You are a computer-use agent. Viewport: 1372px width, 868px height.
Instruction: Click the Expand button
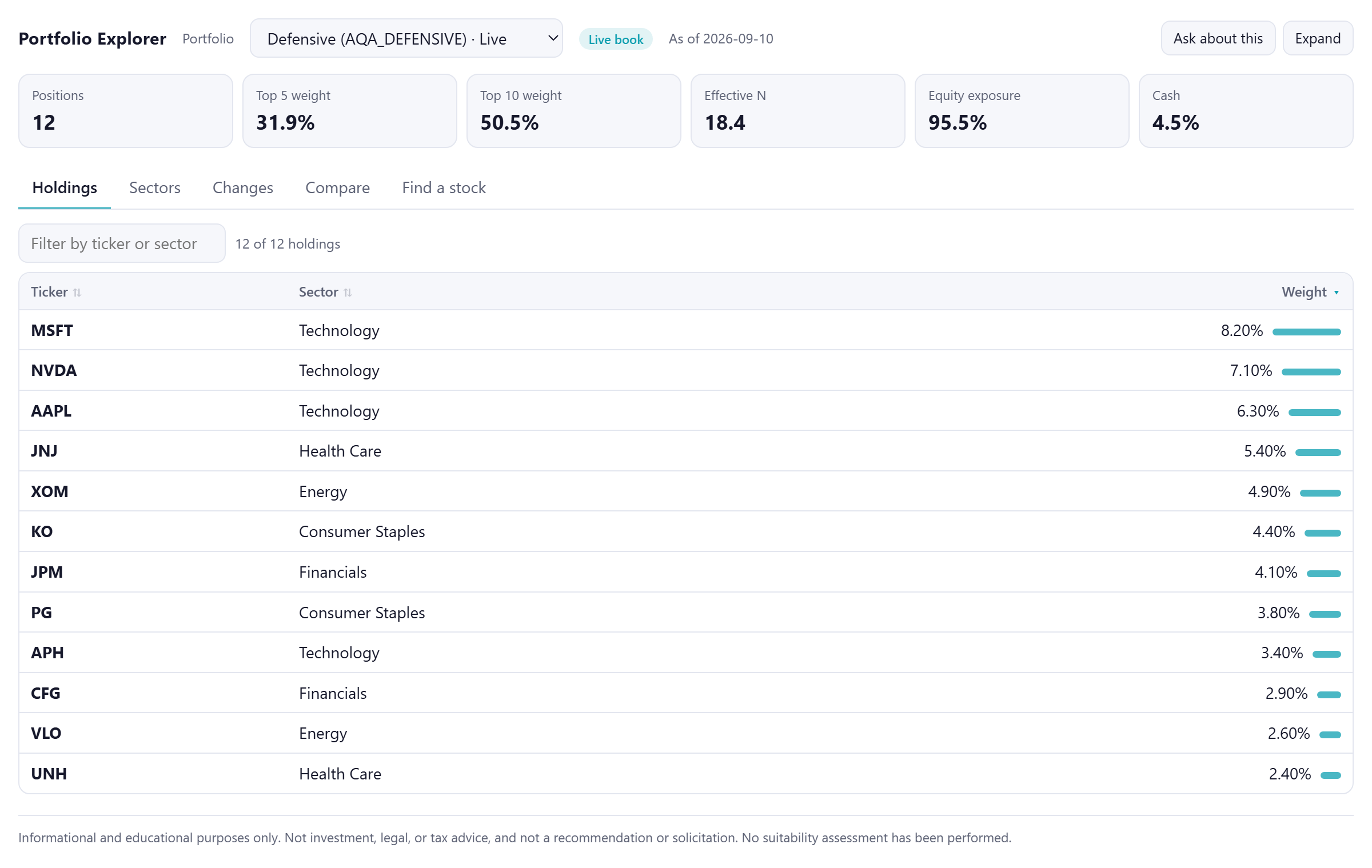pyautogui.click(x=1318, y=38)
